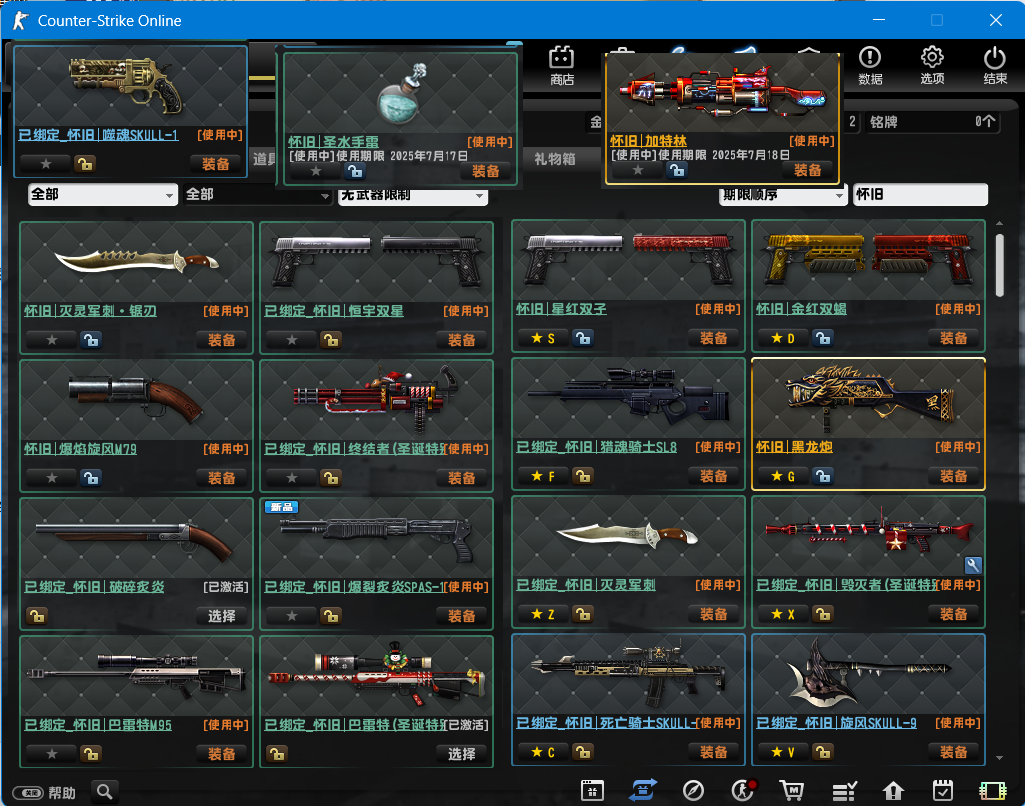Click 装备 on 加特林 card
This screenshot has height=806, width=1025.
(x=807, y=170)
